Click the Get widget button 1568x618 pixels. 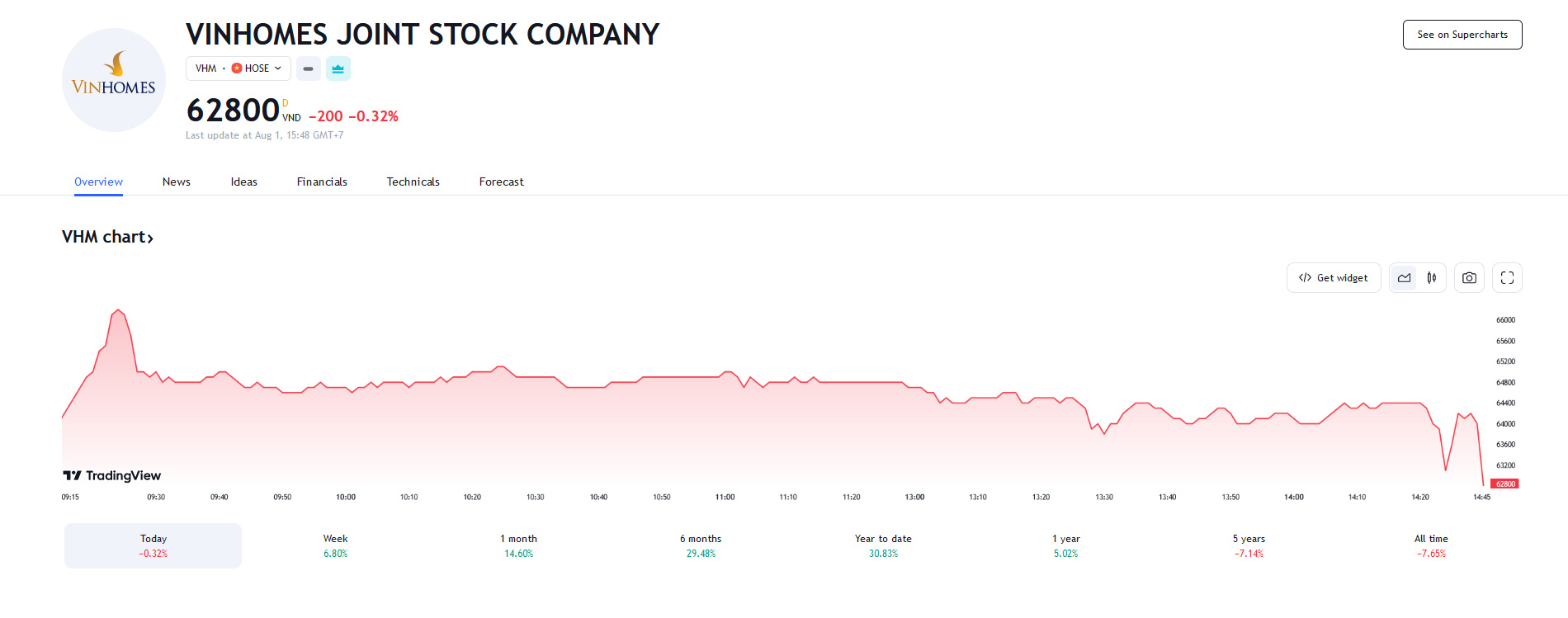[1334, 278]
